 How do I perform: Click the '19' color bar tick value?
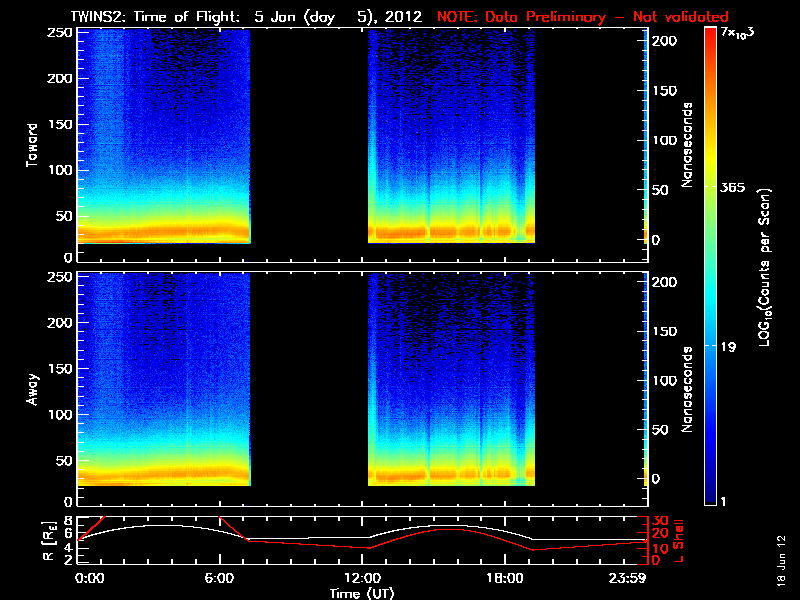coord(728,347)
